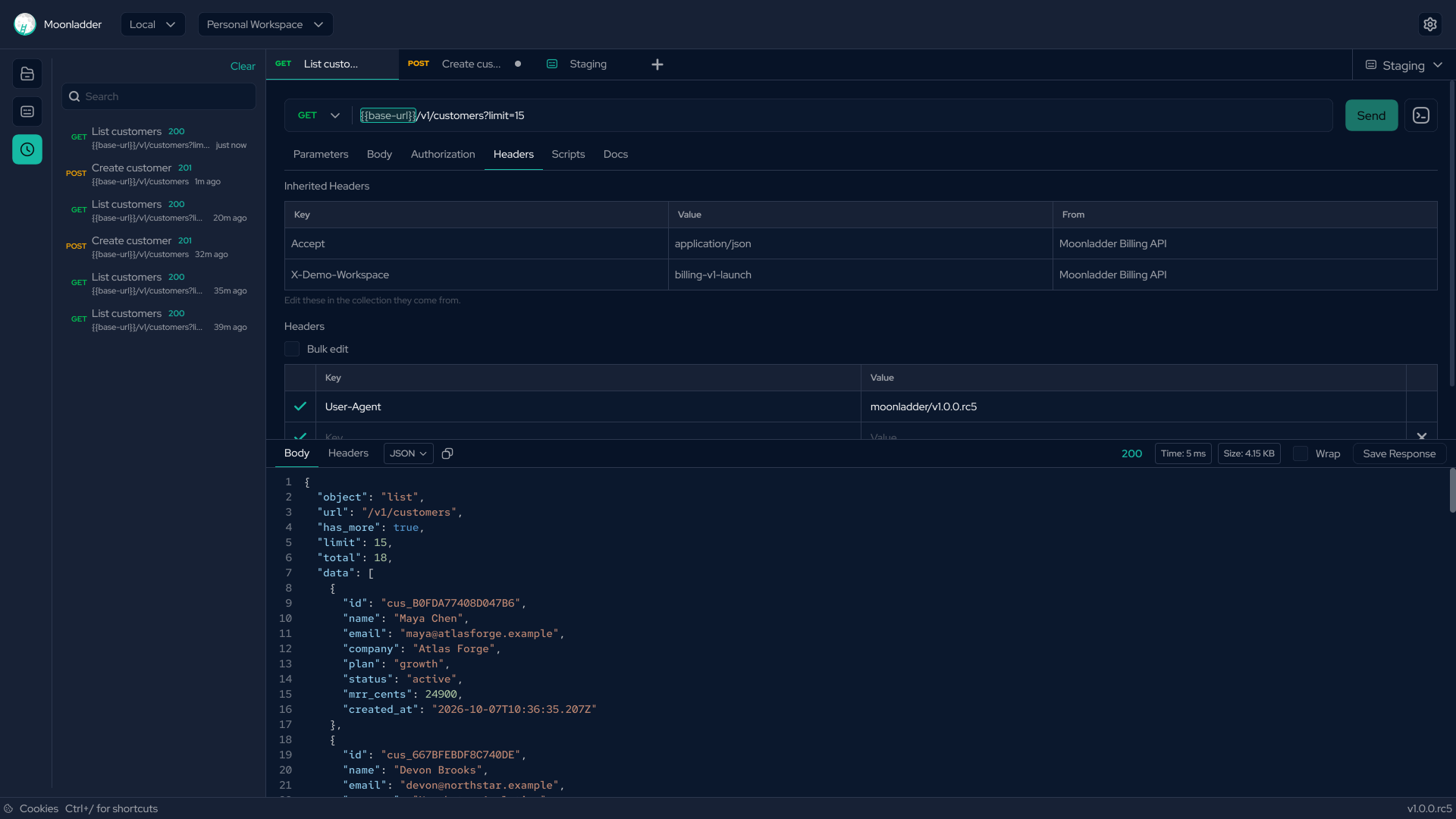This screenshot has height=819, width=1456.
Task: Open the Docs tab
Action: pos(616,154)
